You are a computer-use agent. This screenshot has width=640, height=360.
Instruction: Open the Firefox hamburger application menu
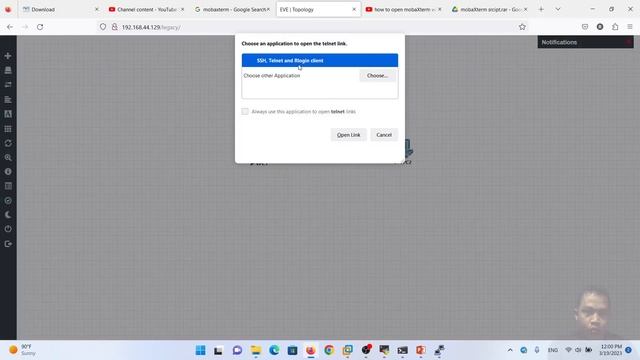point(630,27)
